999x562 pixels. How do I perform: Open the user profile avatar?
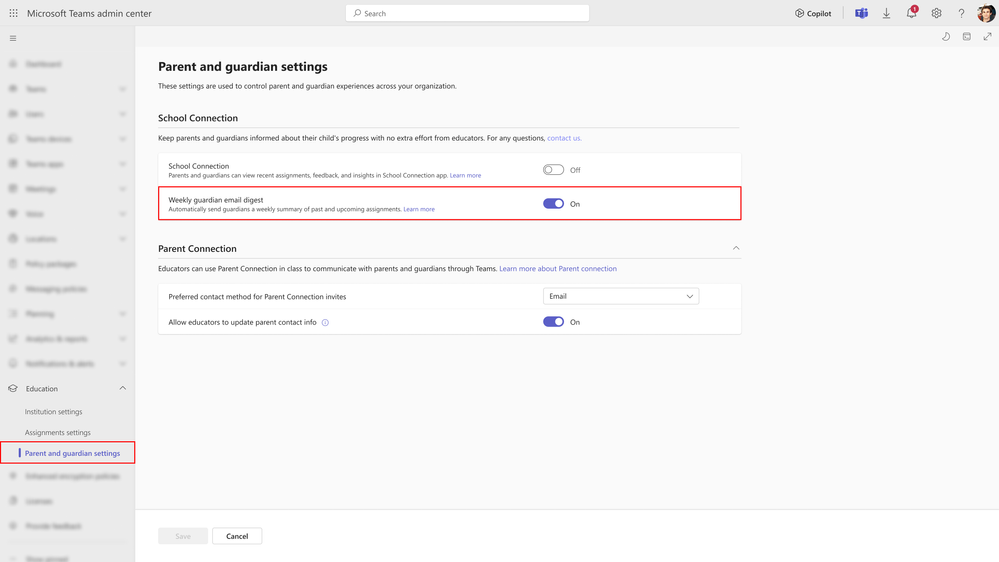pos(986,13)
